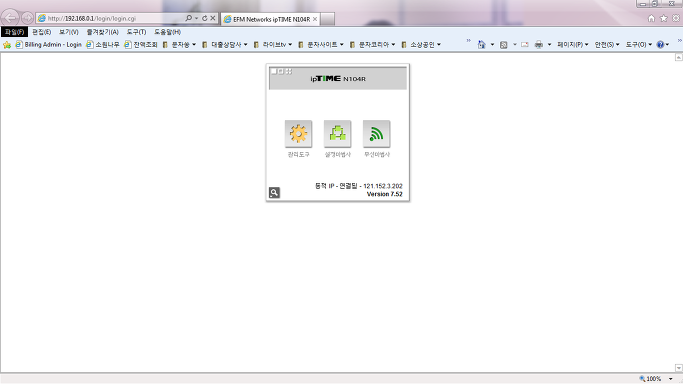683x384 pixels.
Task: Open the 소원나무 favorite link
Action: 103,44
